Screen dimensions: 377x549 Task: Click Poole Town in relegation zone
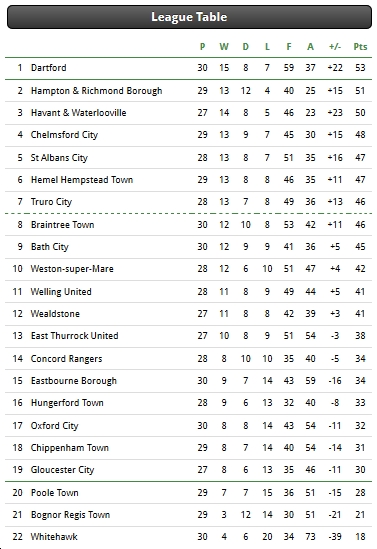point(55,493)
